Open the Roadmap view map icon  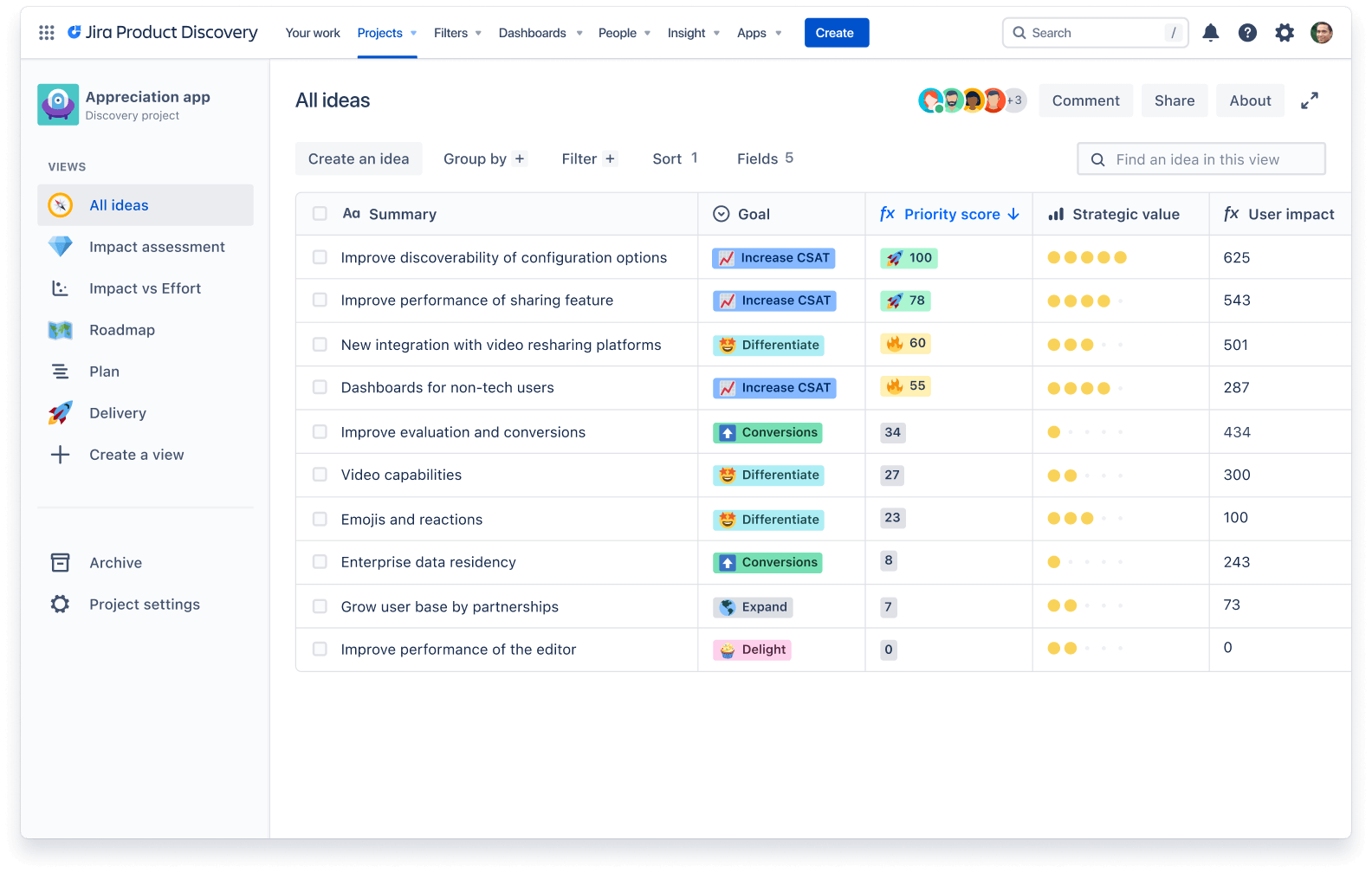tap(60, 330)
